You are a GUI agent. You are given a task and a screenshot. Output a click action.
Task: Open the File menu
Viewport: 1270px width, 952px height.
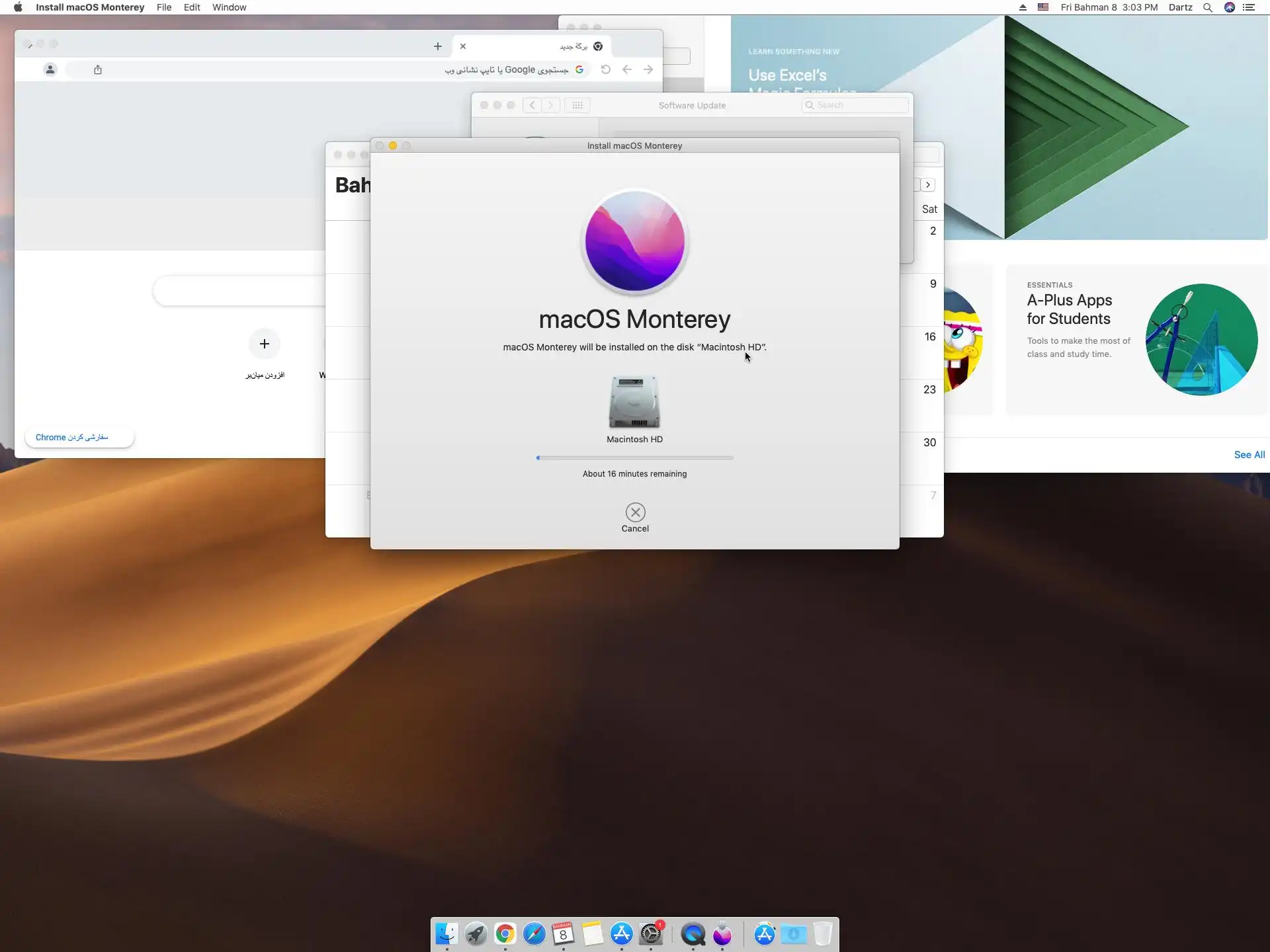[x=163, y=7]
